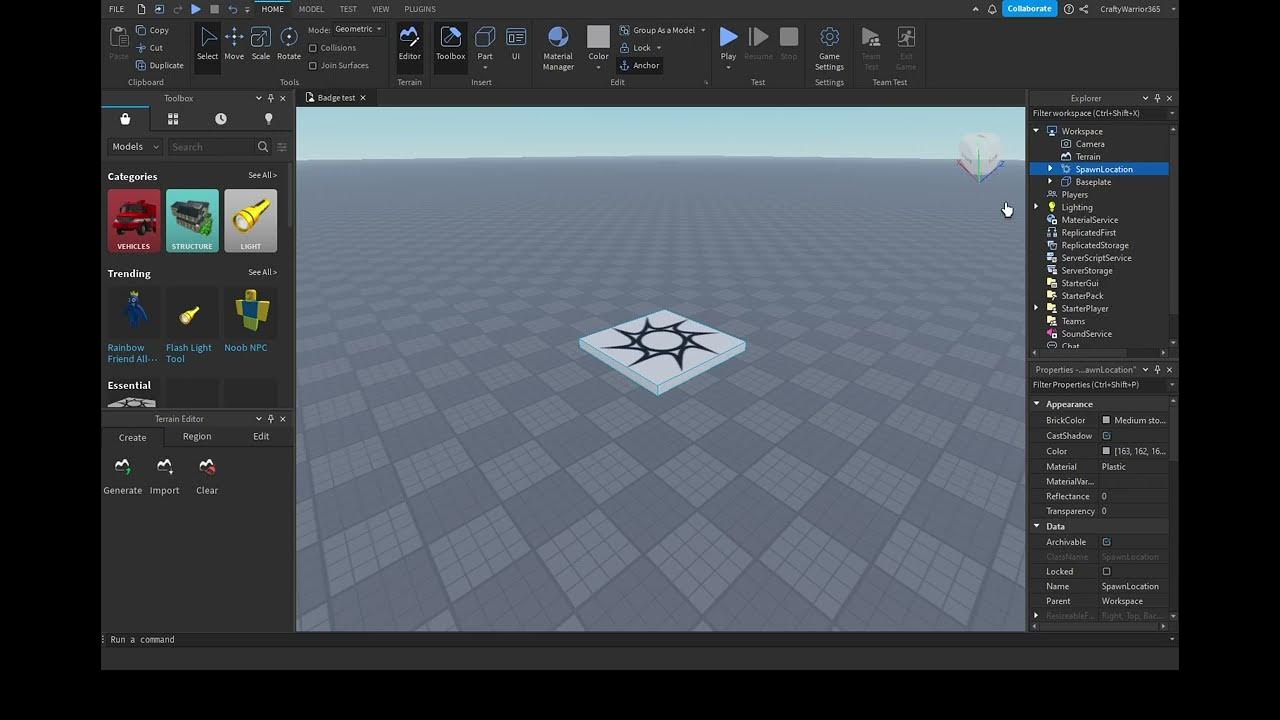1280x720 pixels.
Task: Open Toolbox Marketplace tab
Action: point(125,119)
